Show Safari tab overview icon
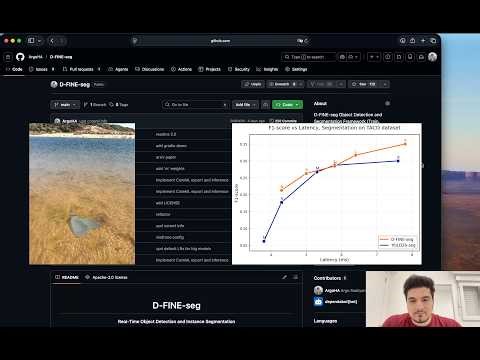This screenshot has height=360, width=480. click(x=433, y=41)
